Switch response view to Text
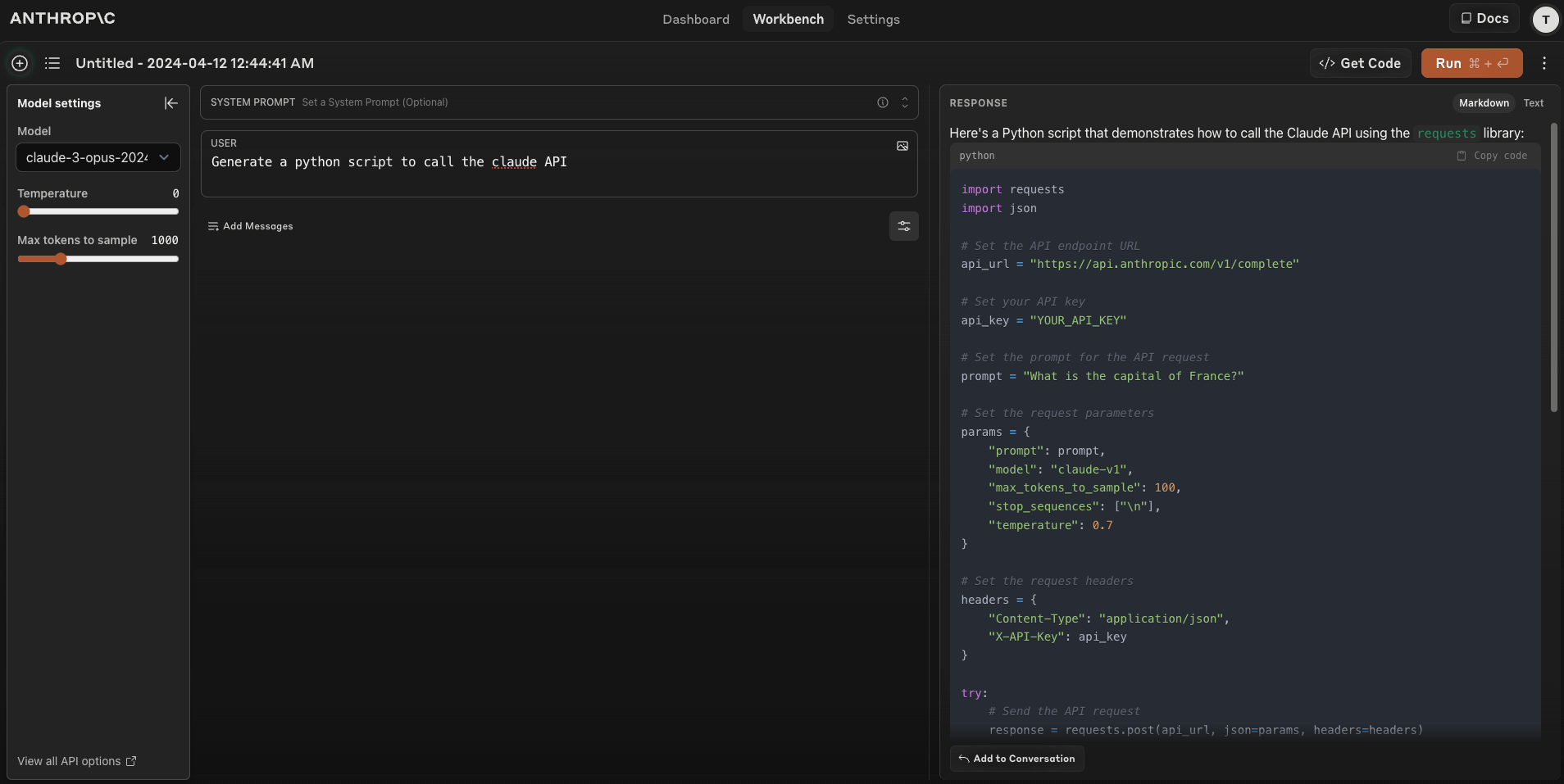The width and height of the screenshot is (1564, 784). click(1534, 102)
